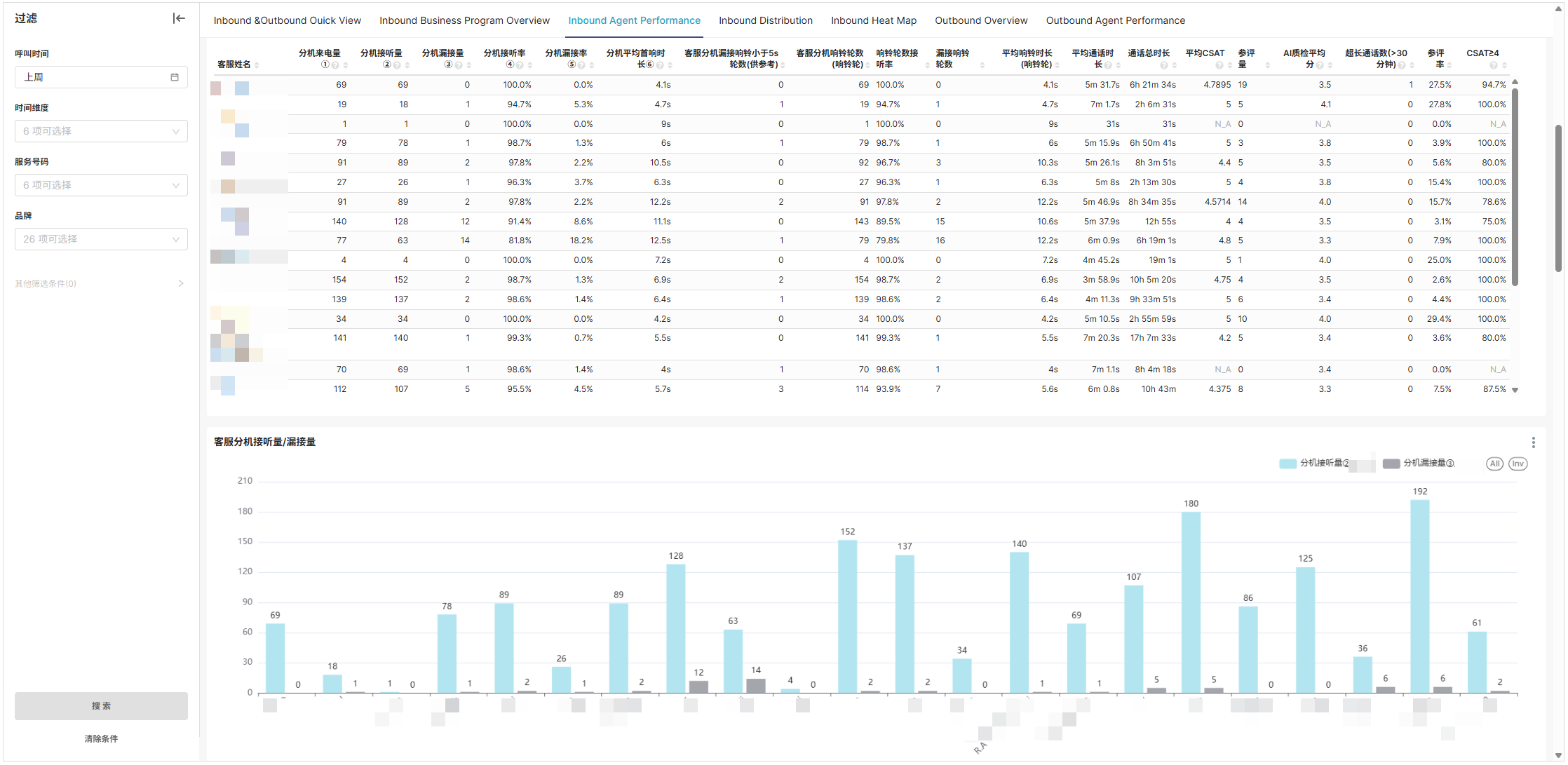This screenshot has height=765, width=1568.
Task: Expand the 服务号码 dropdown
Action: coord(101,185)
